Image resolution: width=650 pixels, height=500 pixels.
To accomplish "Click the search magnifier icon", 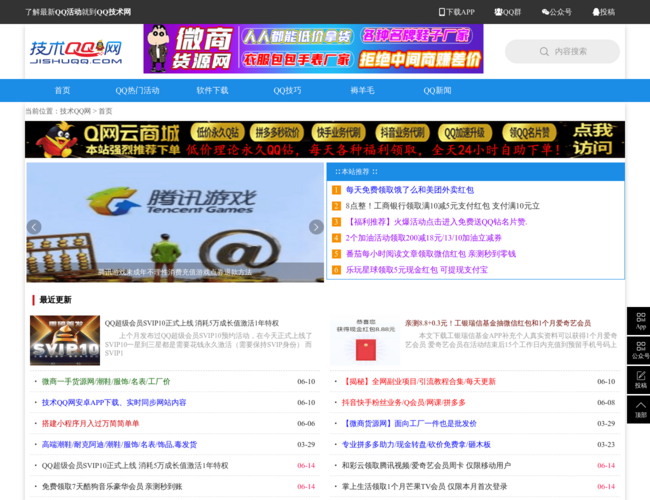I will coord(544,51).
